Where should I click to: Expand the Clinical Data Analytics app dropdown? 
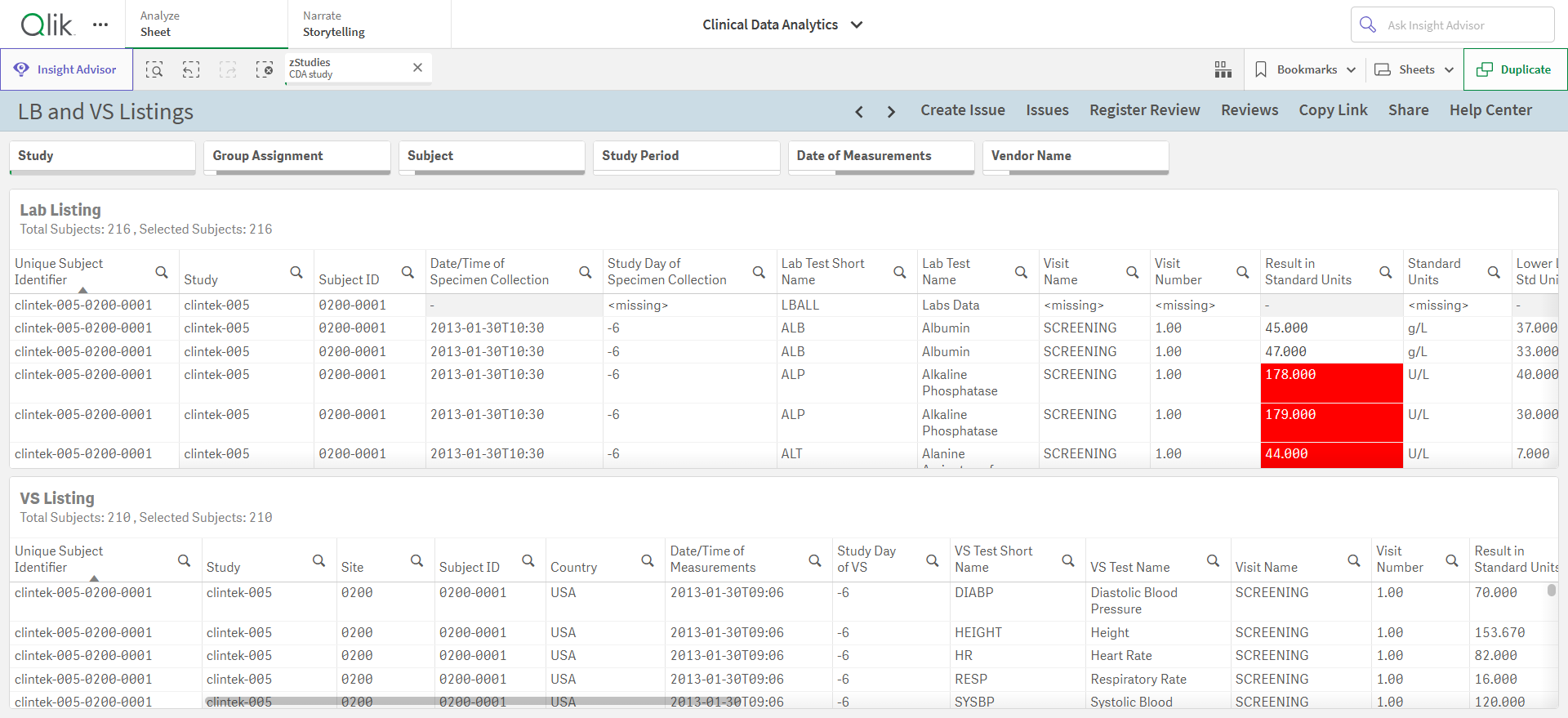click(x=857, y=25)
